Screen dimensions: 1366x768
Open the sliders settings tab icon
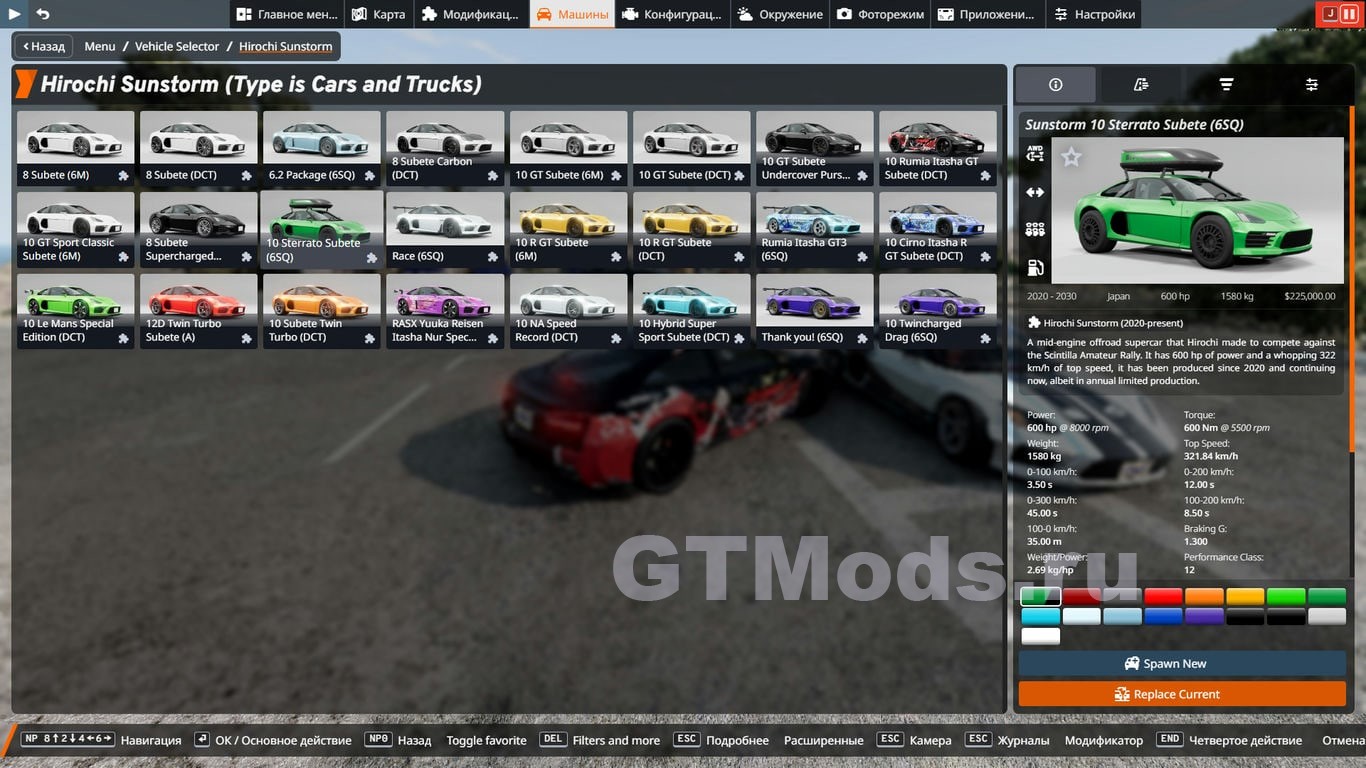point(1311,85)
